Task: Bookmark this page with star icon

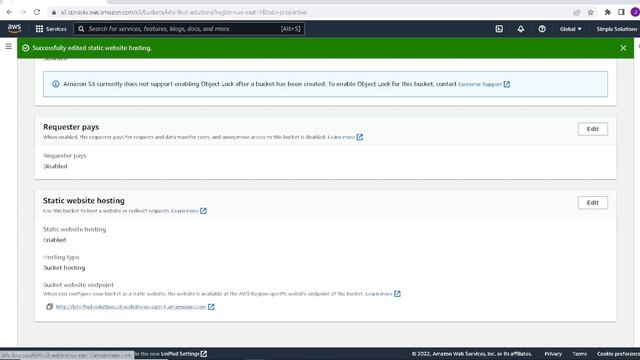Action: (591, 12)
